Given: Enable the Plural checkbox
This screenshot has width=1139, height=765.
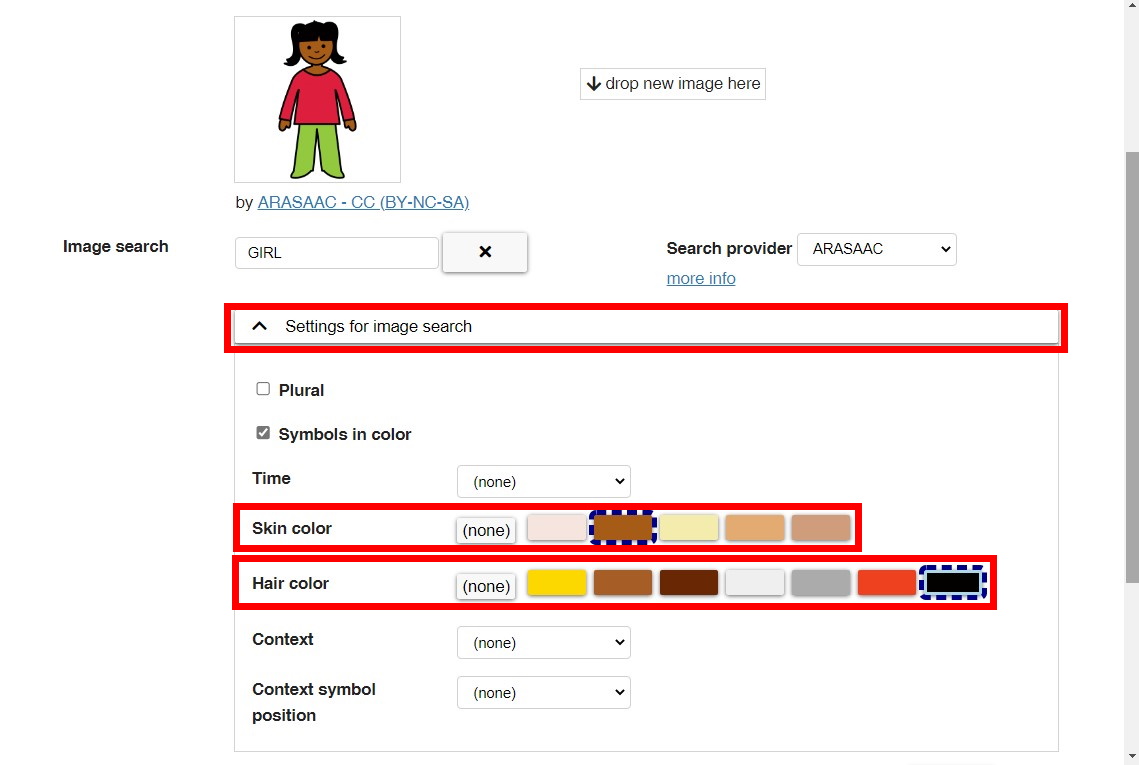Looking at the screenshot, I should click(263, 389).
